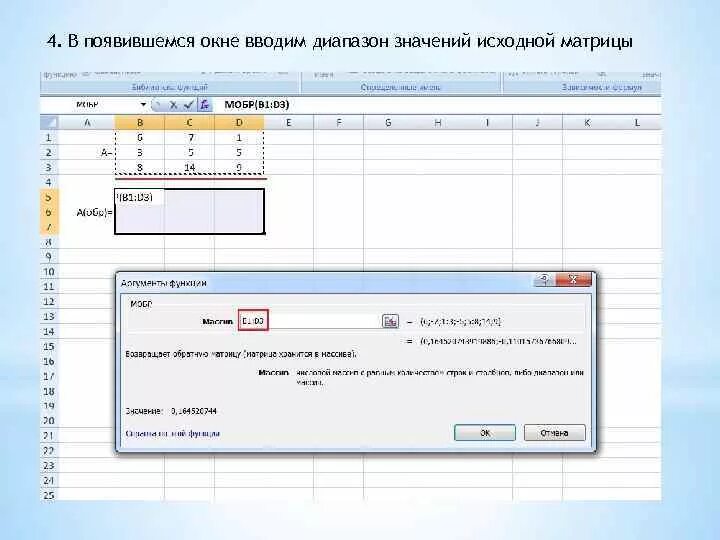Screen dimensions: 720x540
Task: Click the Insert Function fx icon
Action: [x=205, y=105]
